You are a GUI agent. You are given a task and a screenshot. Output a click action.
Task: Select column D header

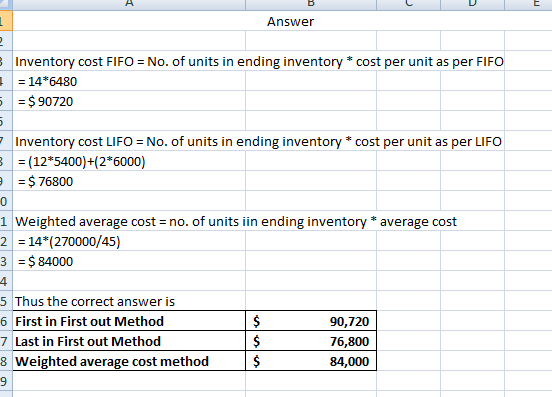coord(472,4)
